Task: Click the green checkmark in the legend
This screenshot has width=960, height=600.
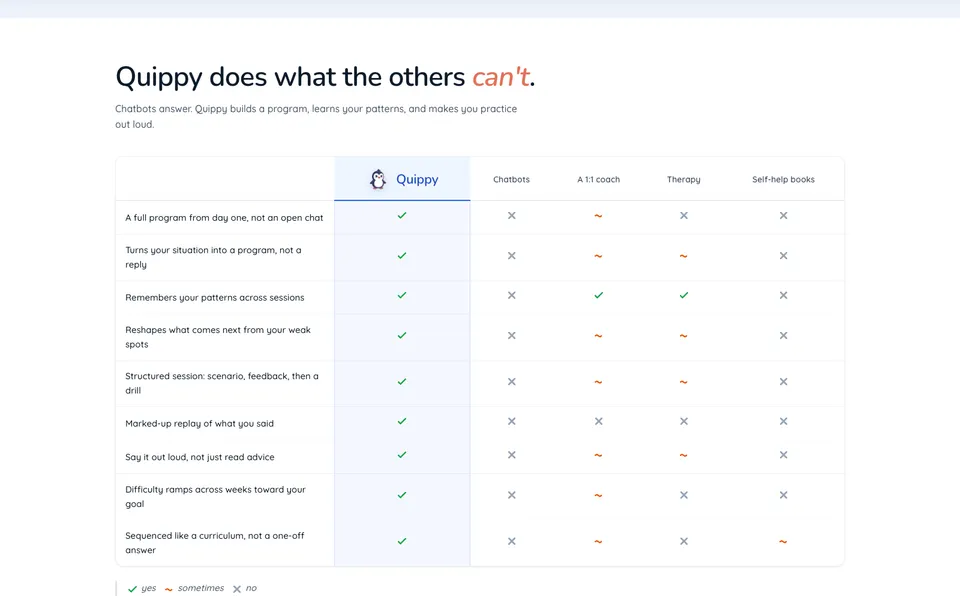Action: tap(132, 589)
